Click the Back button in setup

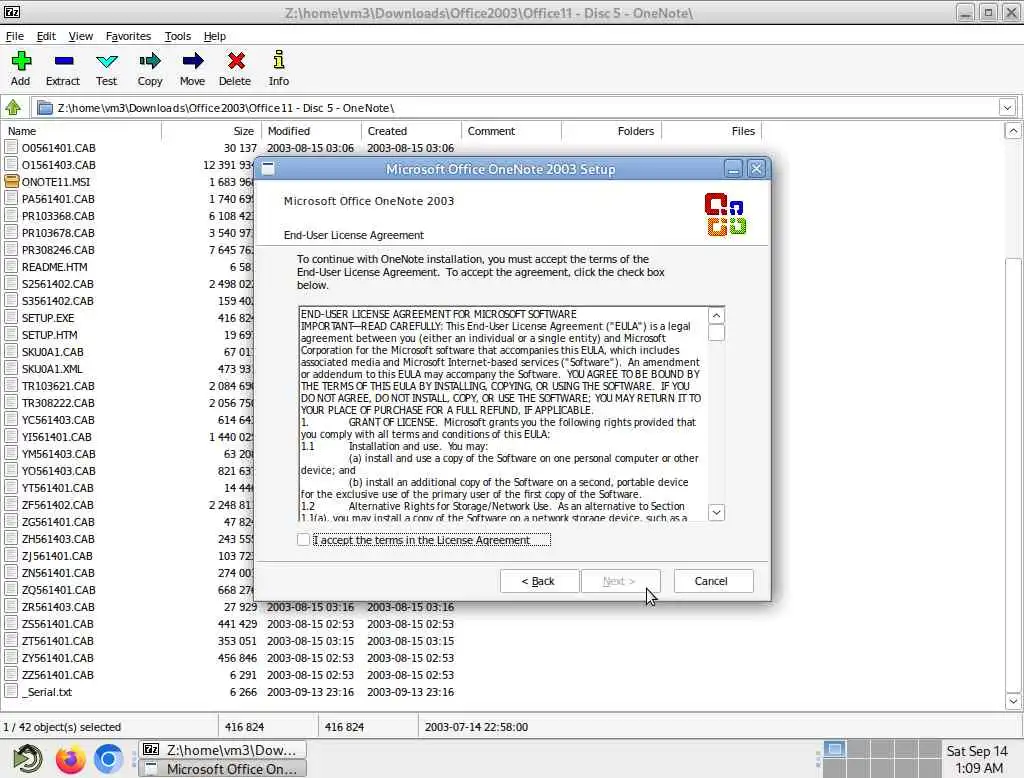click(539, 581)
